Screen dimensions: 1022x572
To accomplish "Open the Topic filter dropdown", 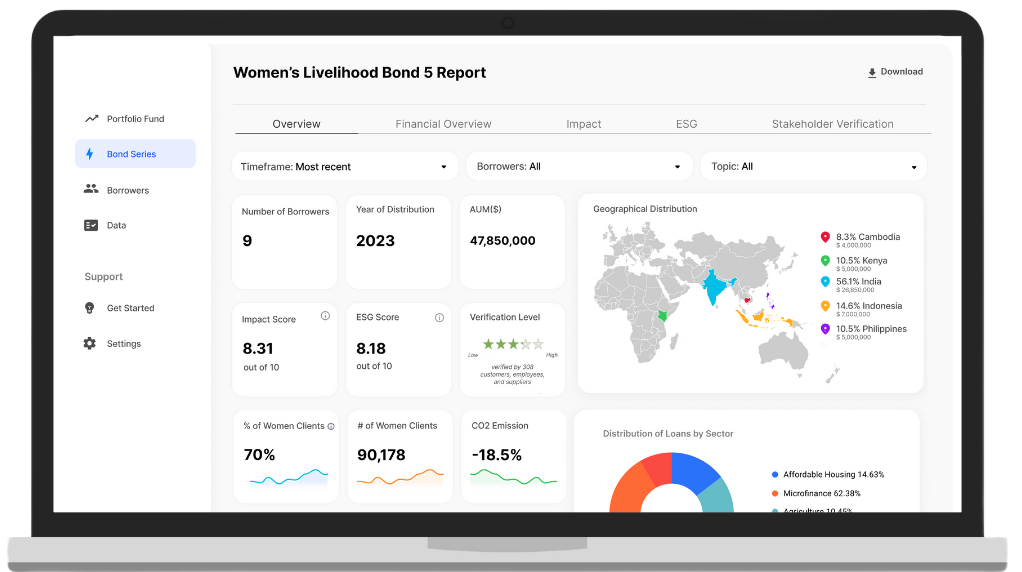I will click(x=813, y=167).
